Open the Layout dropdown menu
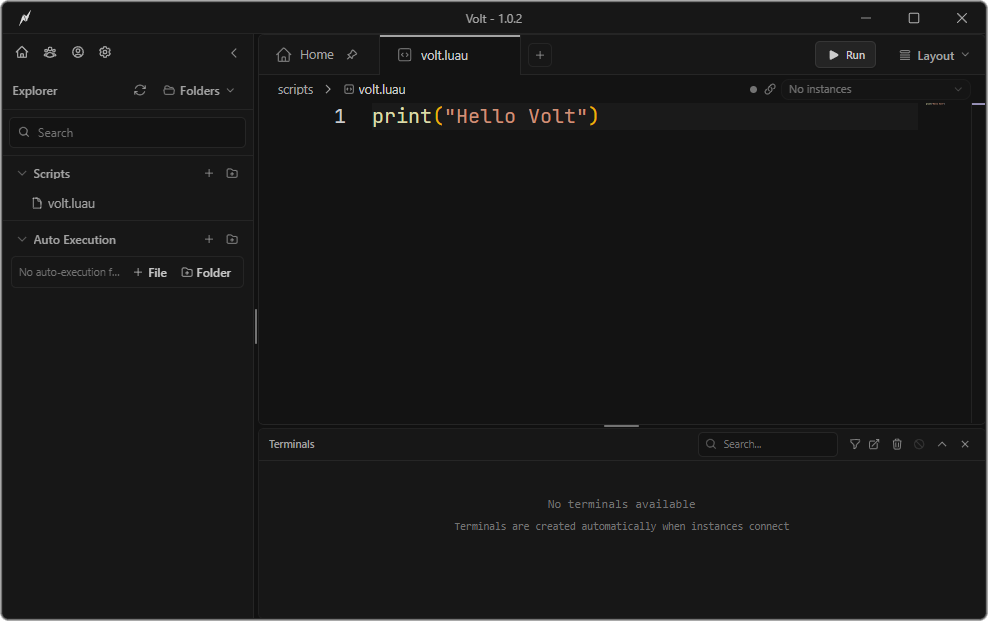The height and width of the screenshot is (621, 988). click(x=934, y=55)
